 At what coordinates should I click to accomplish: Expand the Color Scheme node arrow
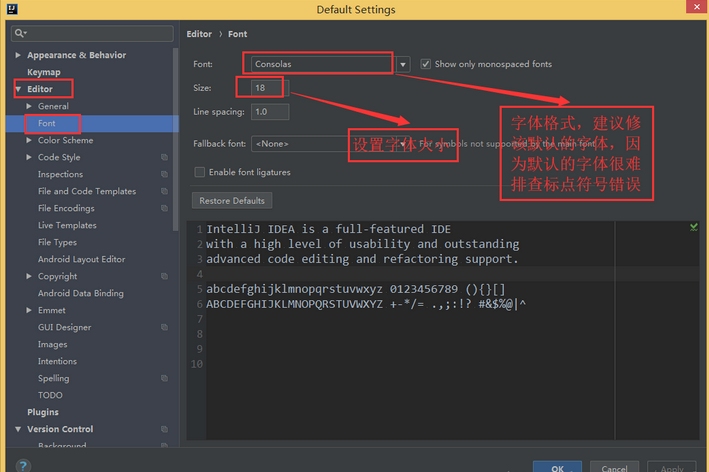(29, 140)
